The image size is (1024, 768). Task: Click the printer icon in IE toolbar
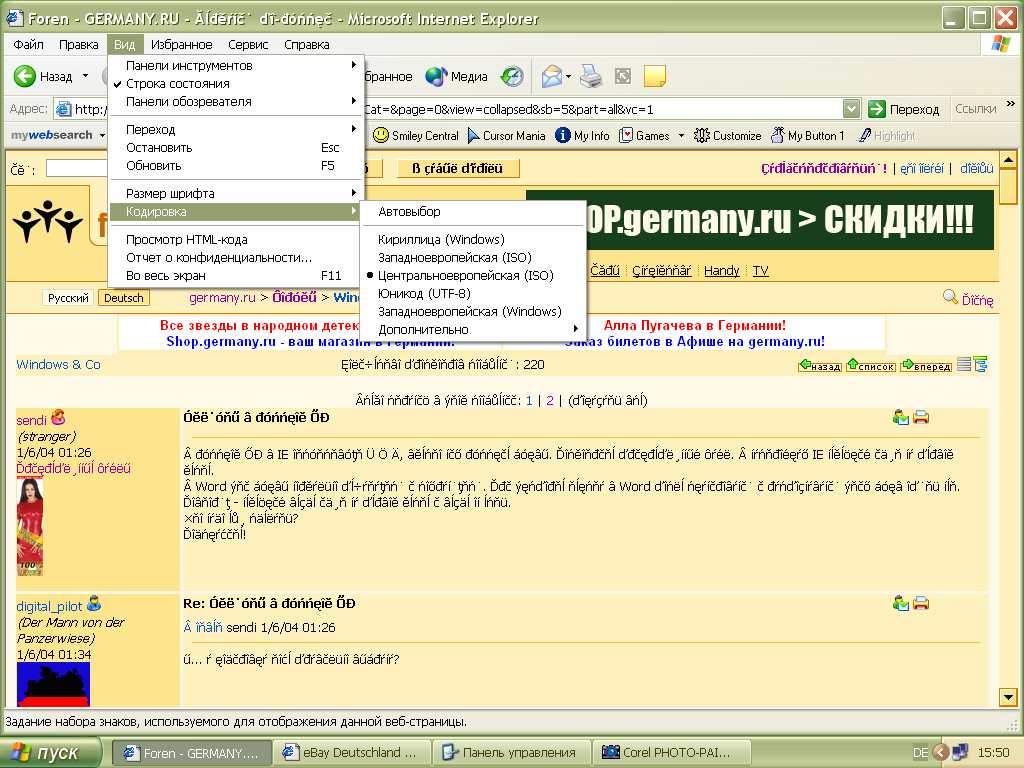tap(591, 76)
